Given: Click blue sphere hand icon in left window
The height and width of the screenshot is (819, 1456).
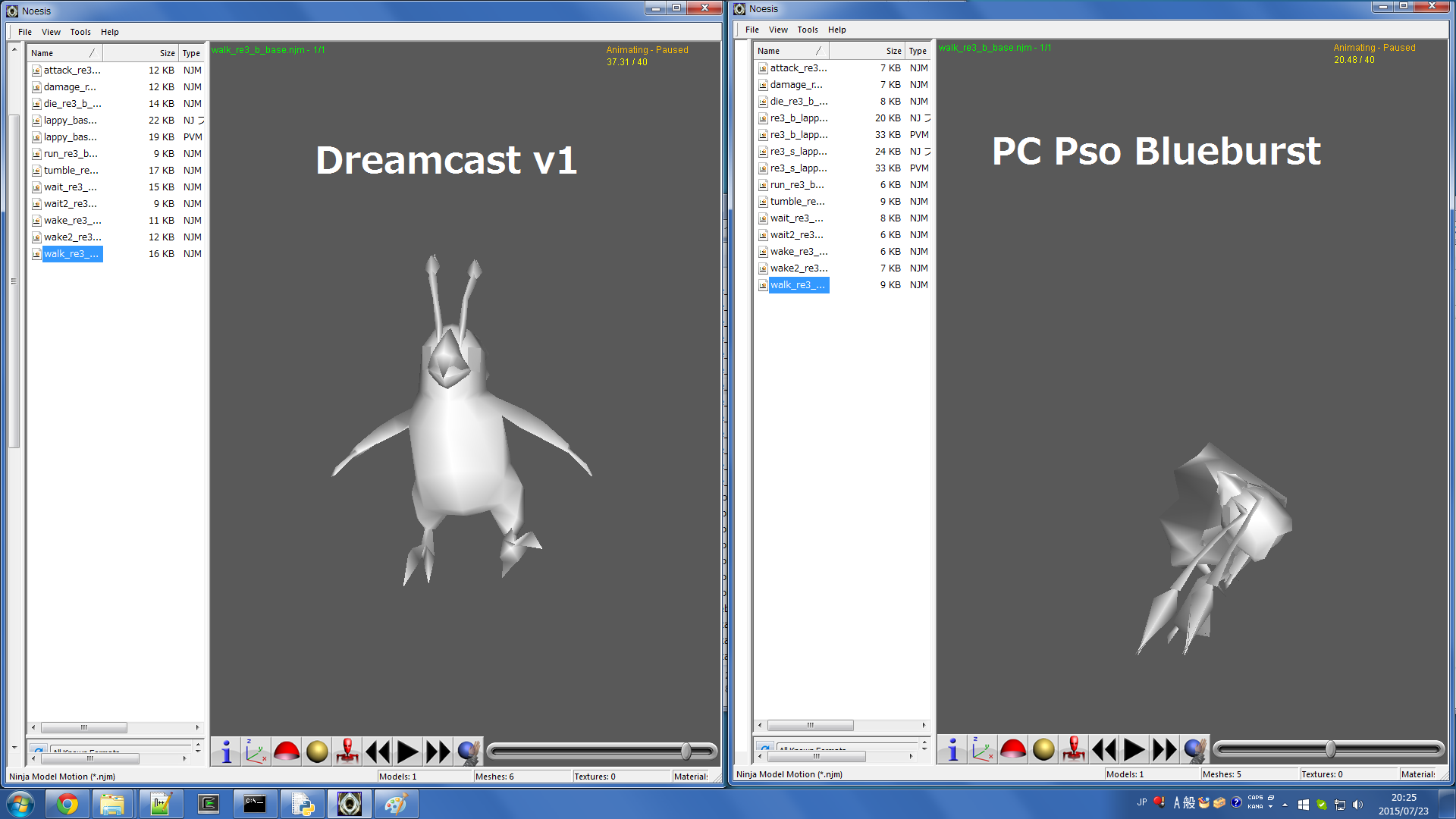Looking at the screenshot, I should point(469,752).
